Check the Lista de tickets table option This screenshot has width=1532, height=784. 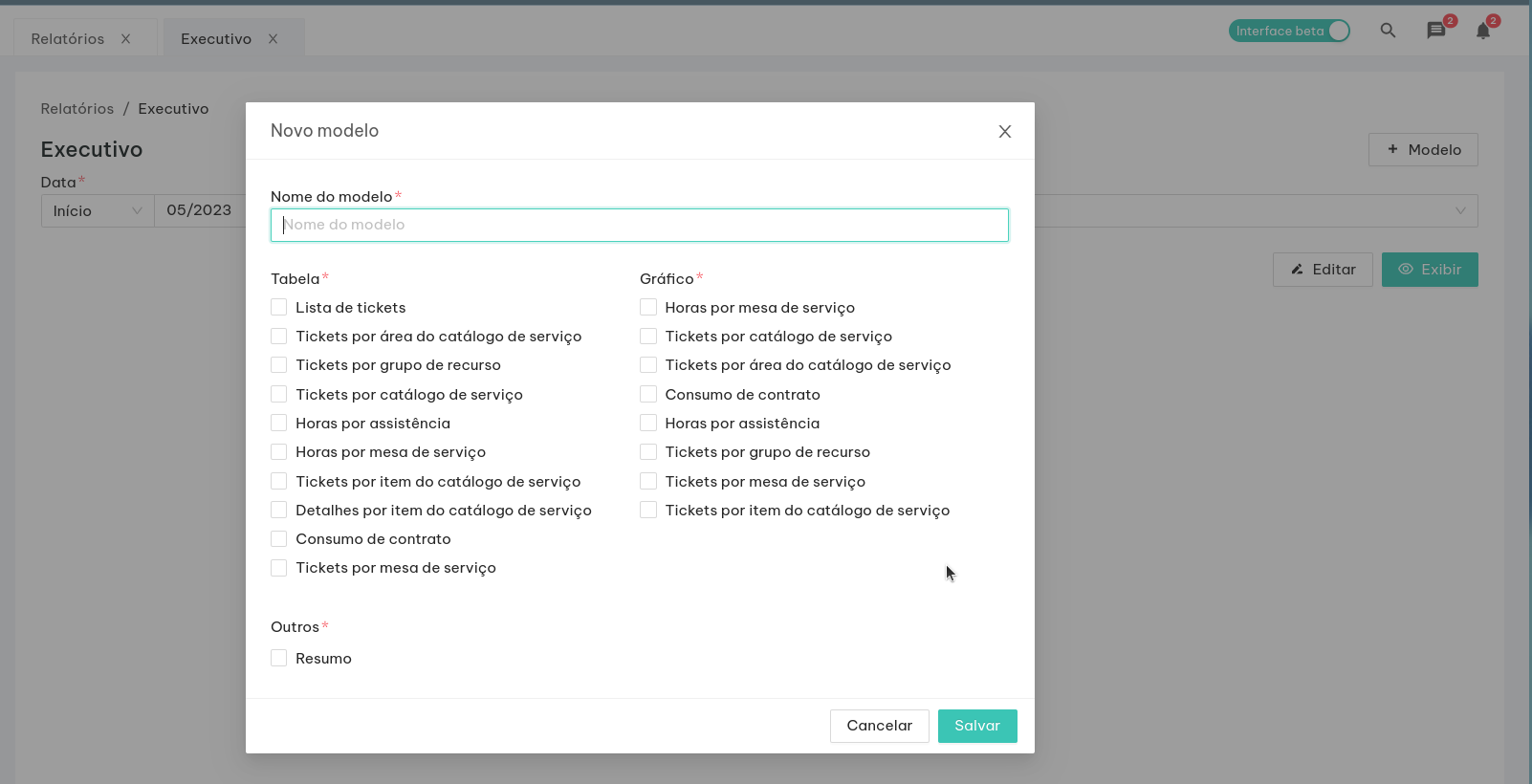(279, 307)
